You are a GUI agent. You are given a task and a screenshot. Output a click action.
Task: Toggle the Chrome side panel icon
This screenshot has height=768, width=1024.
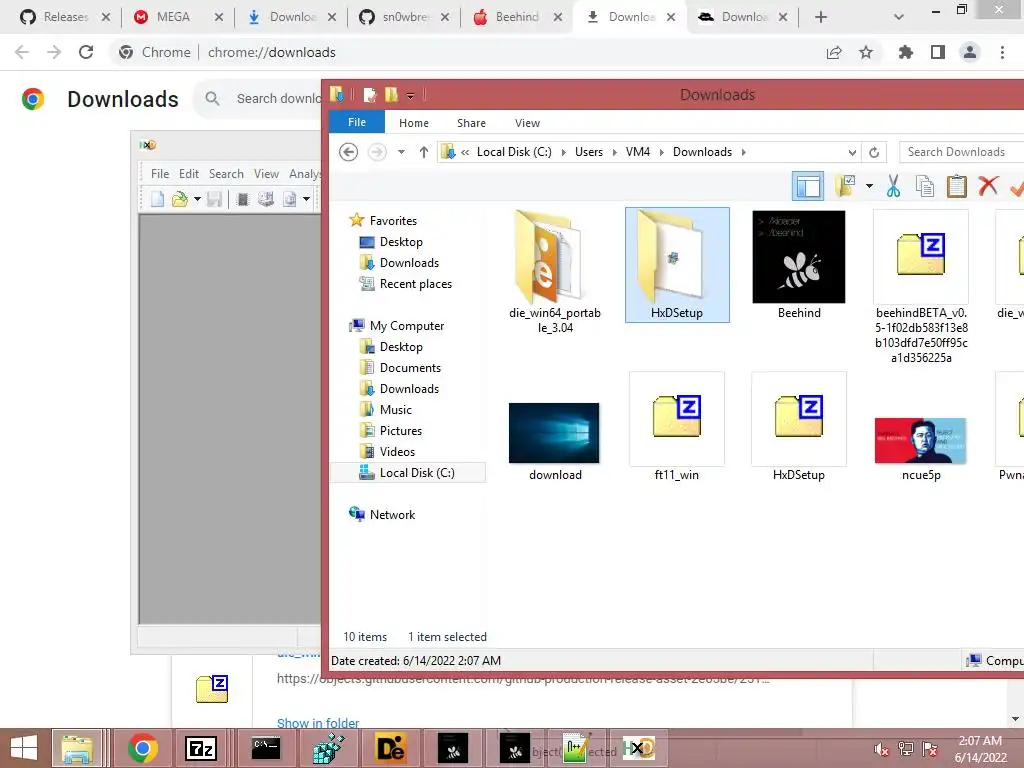pyautogui.click(x=938, y=52)
